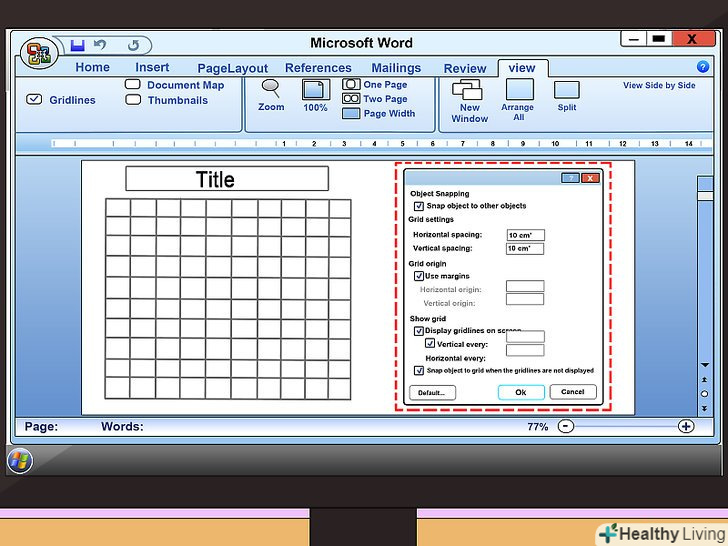Click browse object circle in scrollbar
This screenshot has height=546, width=728.
click(704, 394)
